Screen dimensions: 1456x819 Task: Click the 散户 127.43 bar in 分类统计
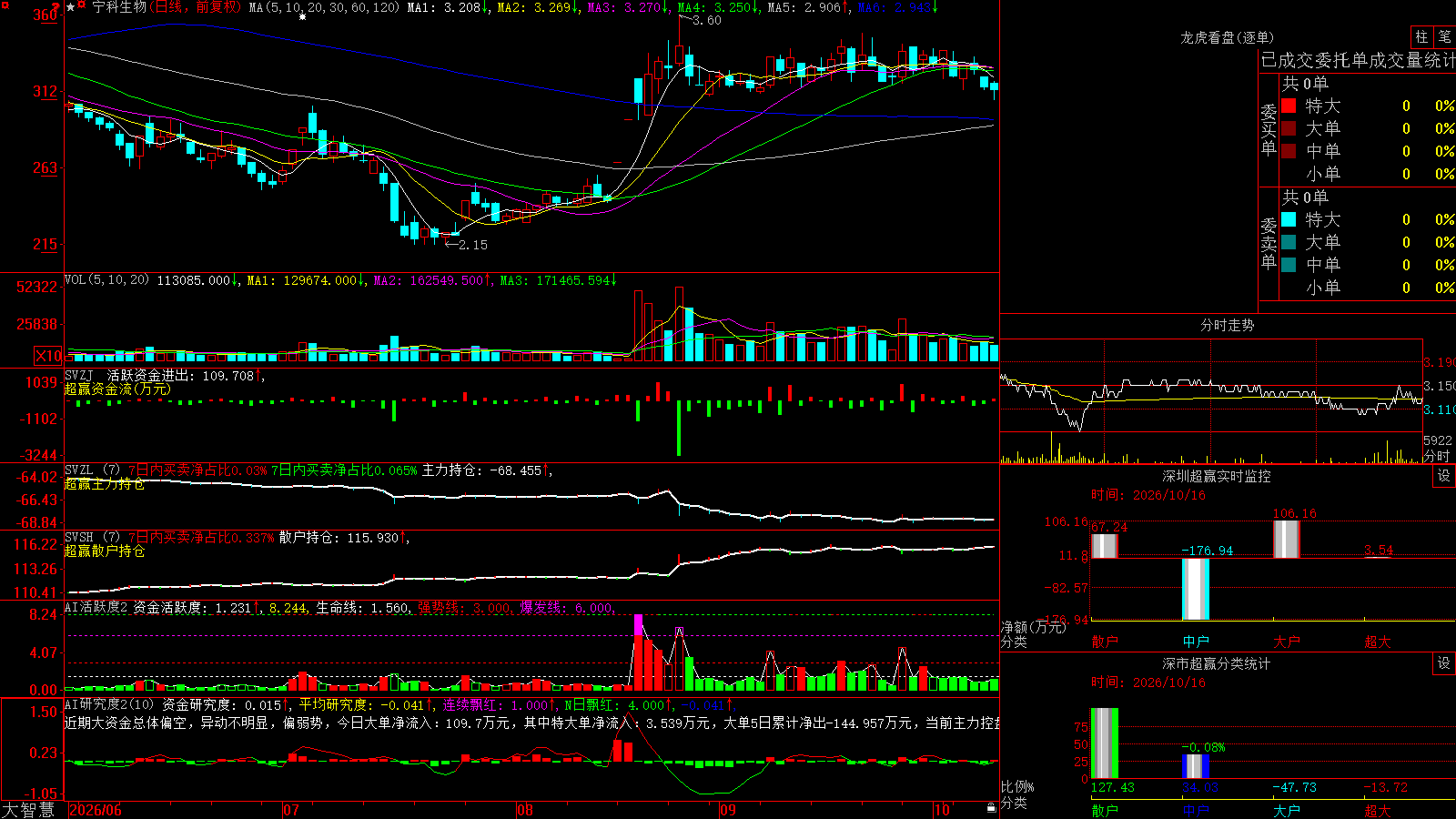pyautogui.click(x=1104, y=743)
